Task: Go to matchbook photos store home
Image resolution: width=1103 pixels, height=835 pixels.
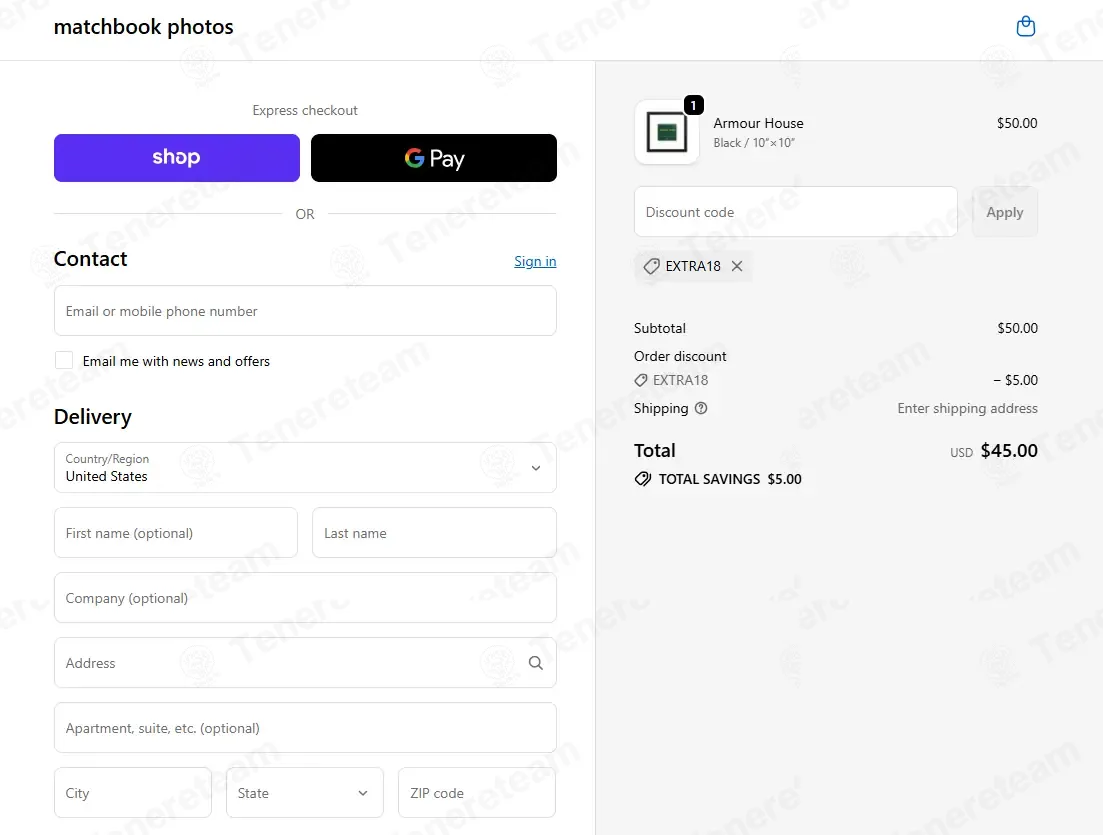Action: [x=144, y=27]
